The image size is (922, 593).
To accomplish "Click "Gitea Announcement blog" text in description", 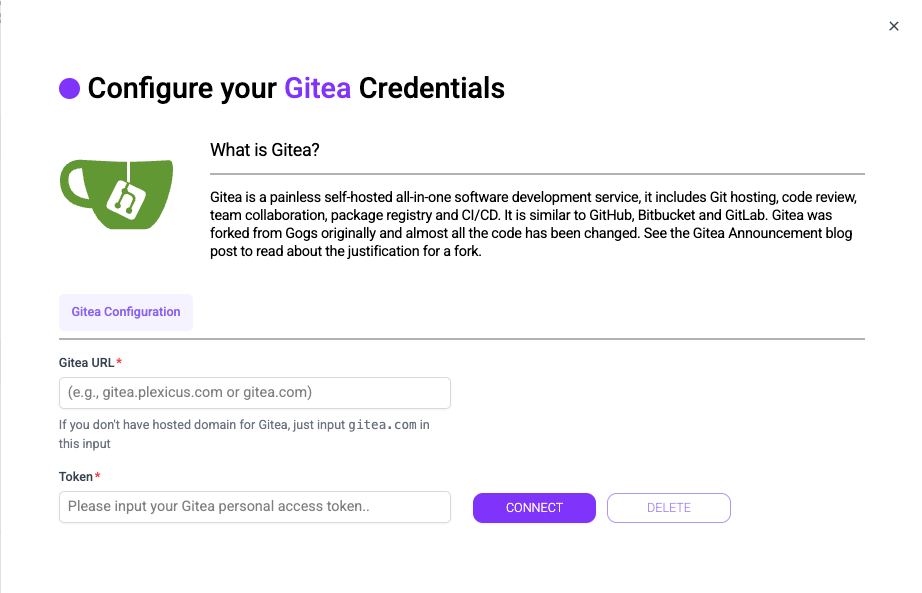I will [x=779, y=233].
